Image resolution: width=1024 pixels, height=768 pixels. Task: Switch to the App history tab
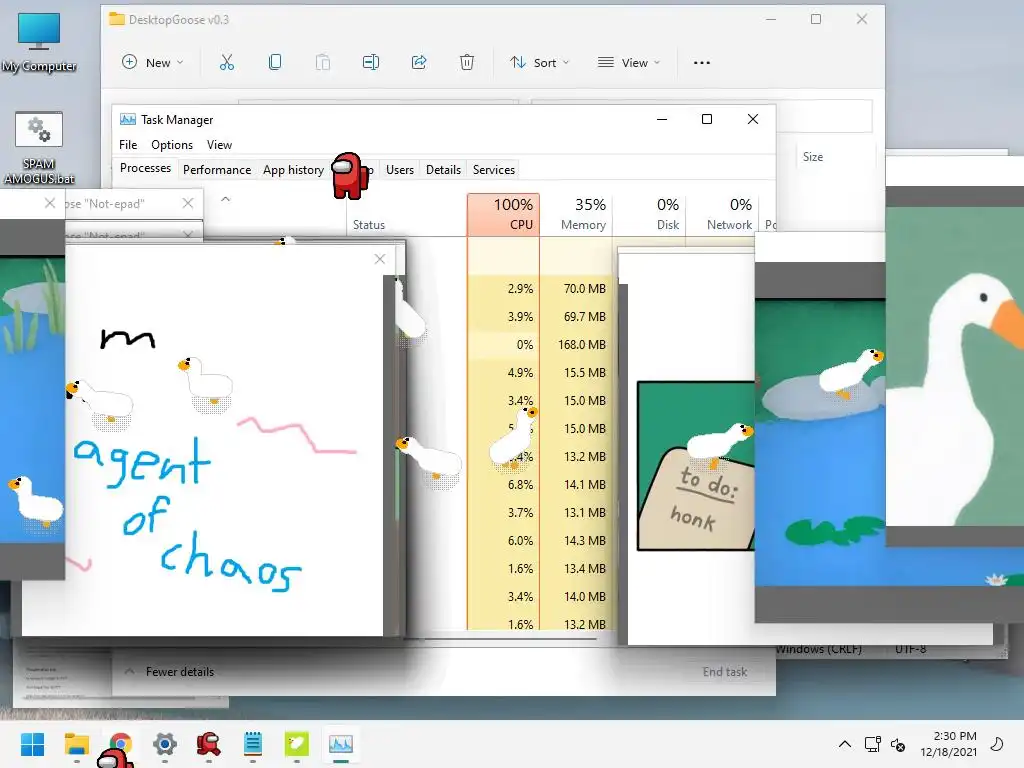click(x=293, y=170)
